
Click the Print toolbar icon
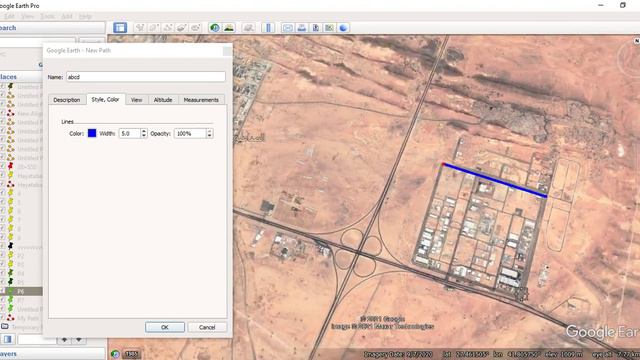coord(302,28)
